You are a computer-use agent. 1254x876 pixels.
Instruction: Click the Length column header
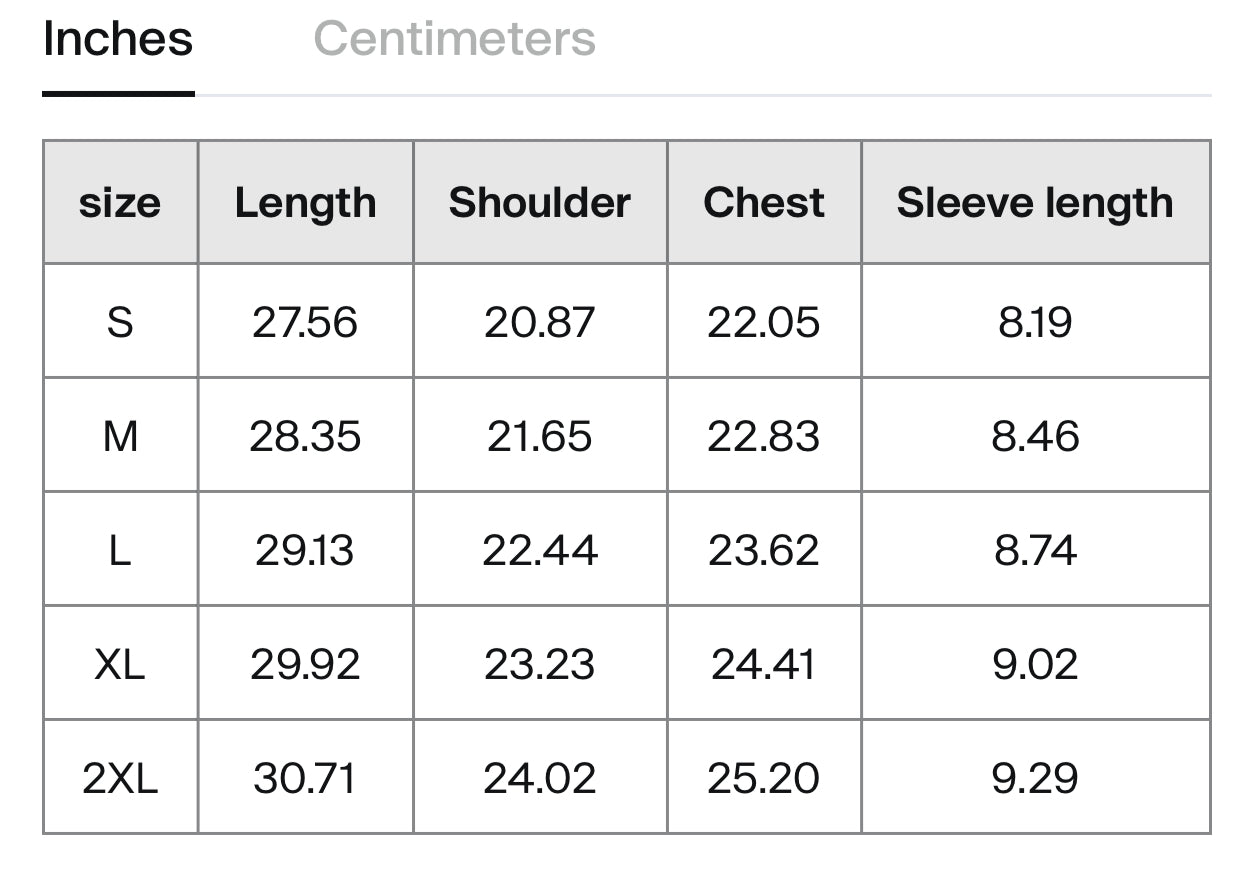coord(305,203)
